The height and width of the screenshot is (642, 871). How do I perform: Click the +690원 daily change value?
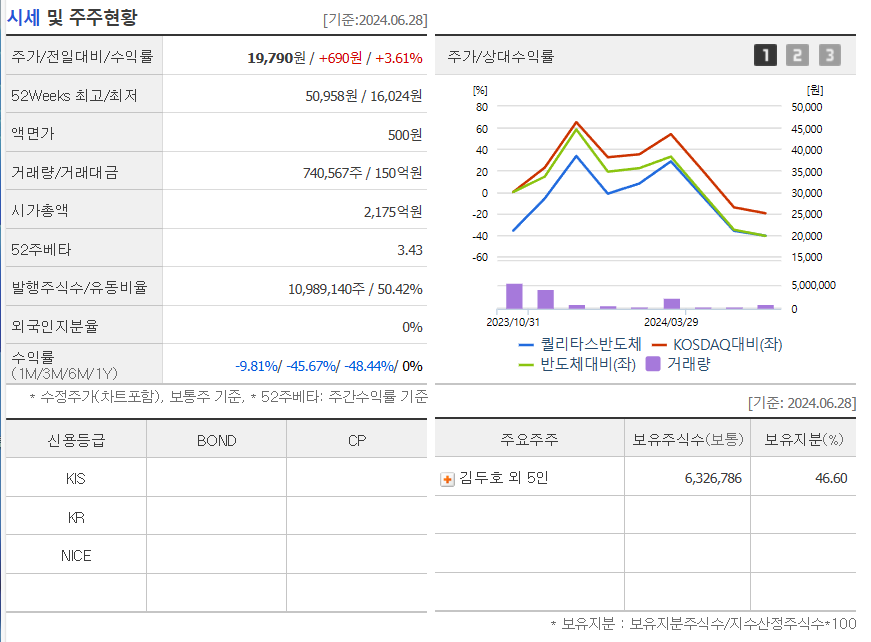(x=340, y=58)
